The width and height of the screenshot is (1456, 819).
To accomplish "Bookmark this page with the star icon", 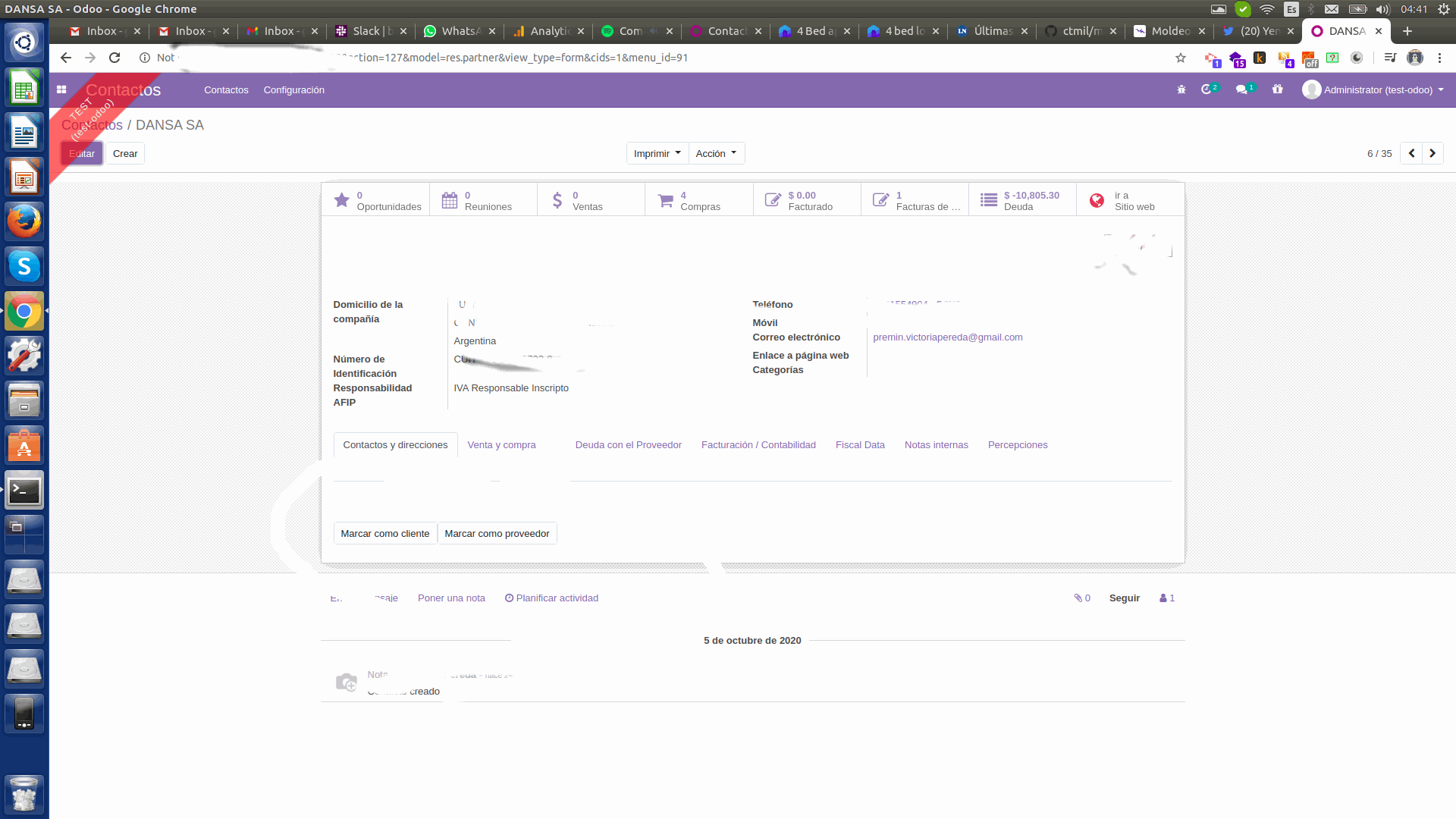I will coord(1181,58).
